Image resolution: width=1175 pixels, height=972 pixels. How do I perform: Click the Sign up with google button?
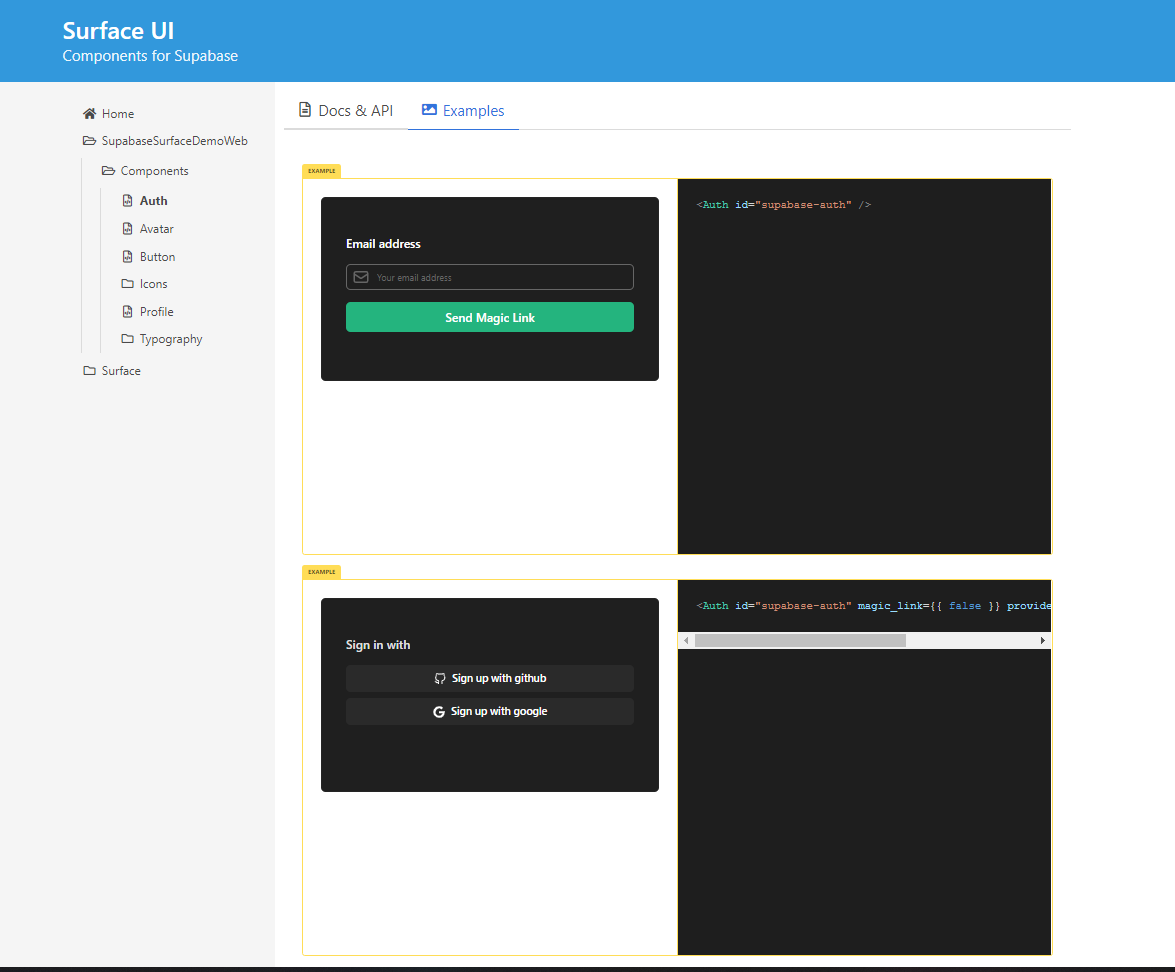pos(489,711)
